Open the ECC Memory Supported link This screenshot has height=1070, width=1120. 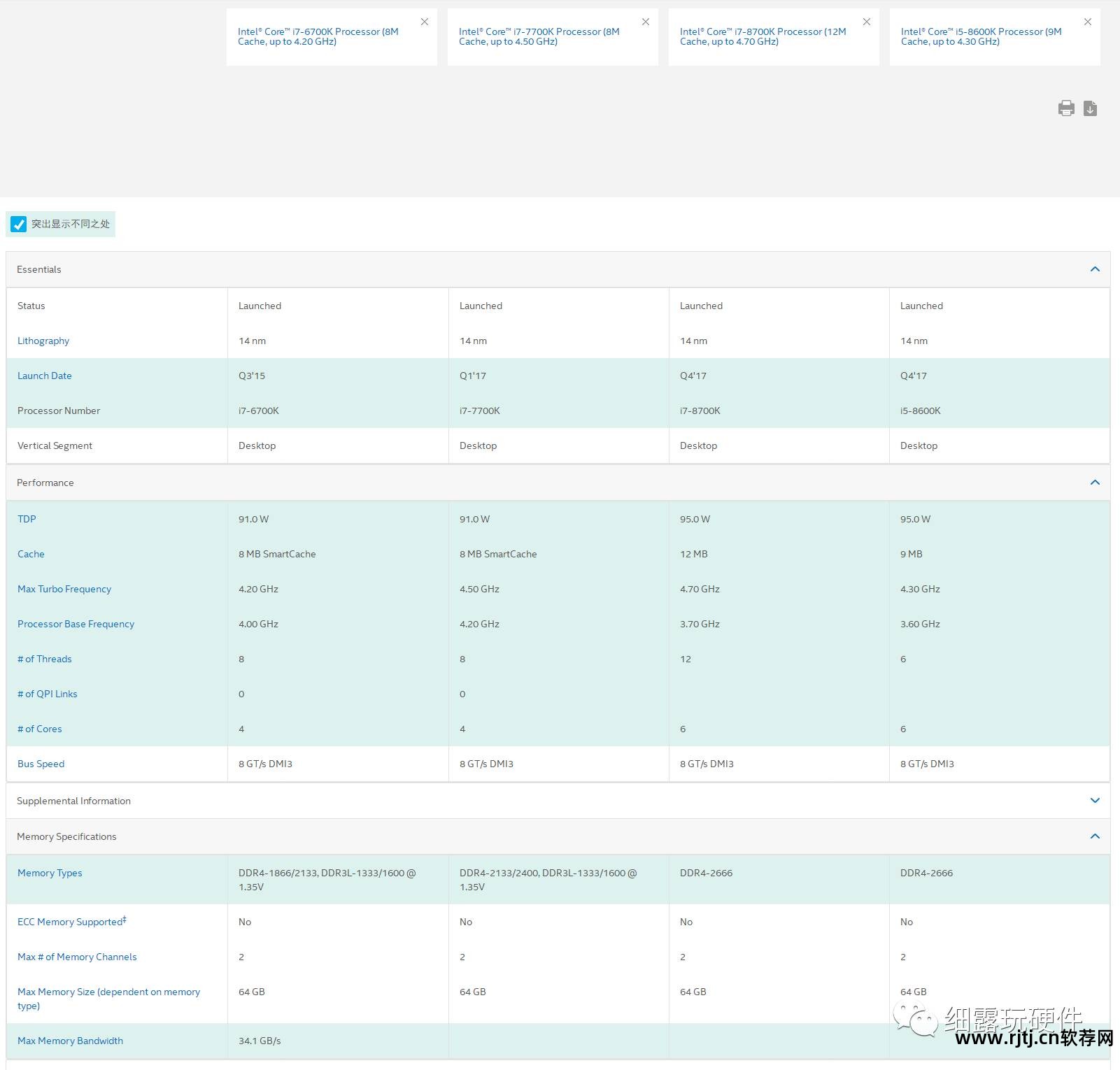71,922
